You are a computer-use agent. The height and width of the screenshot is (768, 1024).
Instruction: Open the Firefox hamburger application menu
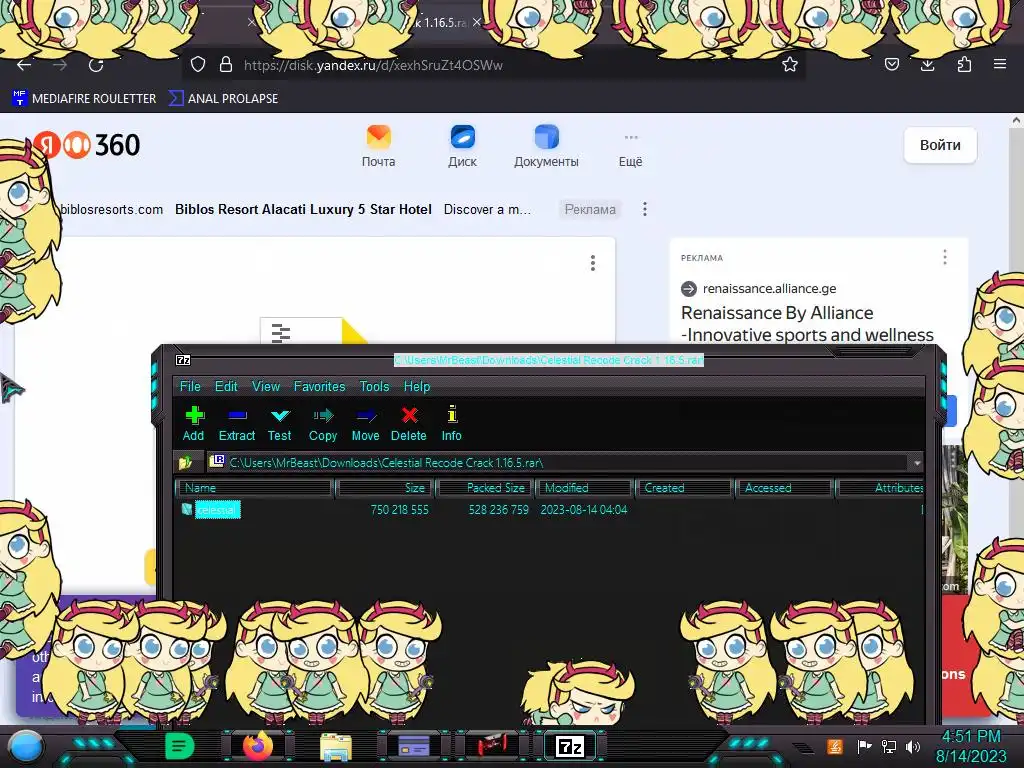(x=1000, y=64)
